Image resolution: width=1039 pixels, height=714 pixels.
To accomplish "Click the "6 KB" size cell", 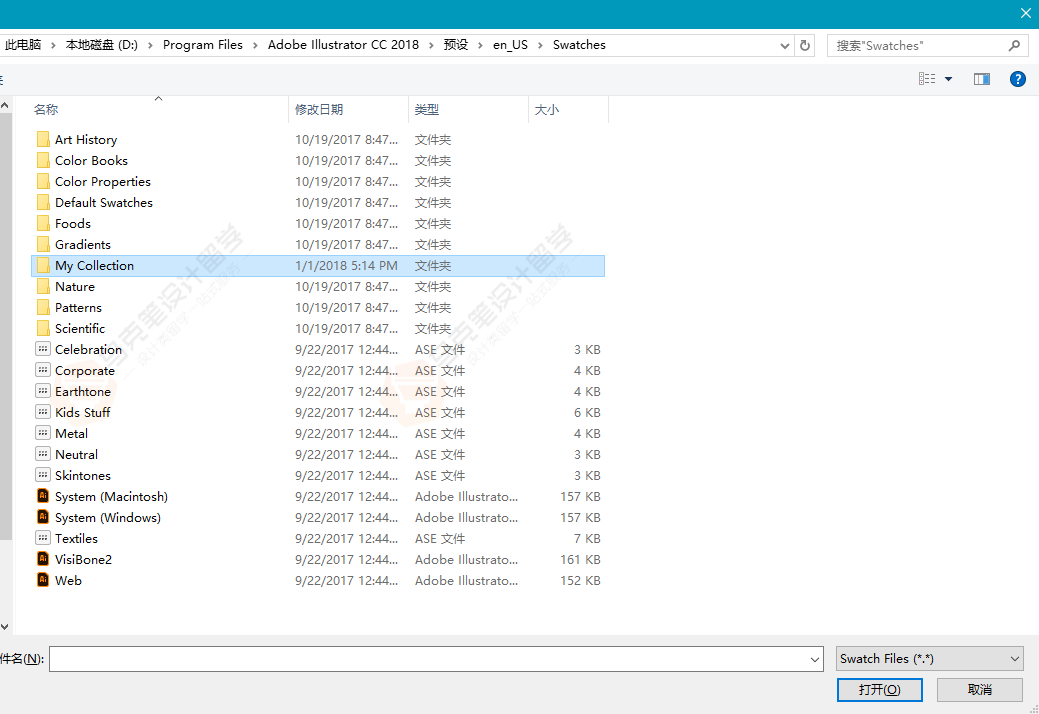I will point(587,413).
